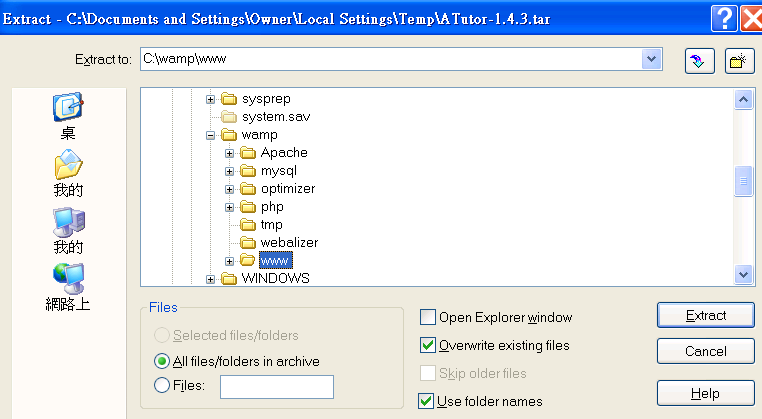This screenshot has height=419, width=762.
Task: Select the 'Apache' folder name in tree
Action: click(x=284, y=153)
